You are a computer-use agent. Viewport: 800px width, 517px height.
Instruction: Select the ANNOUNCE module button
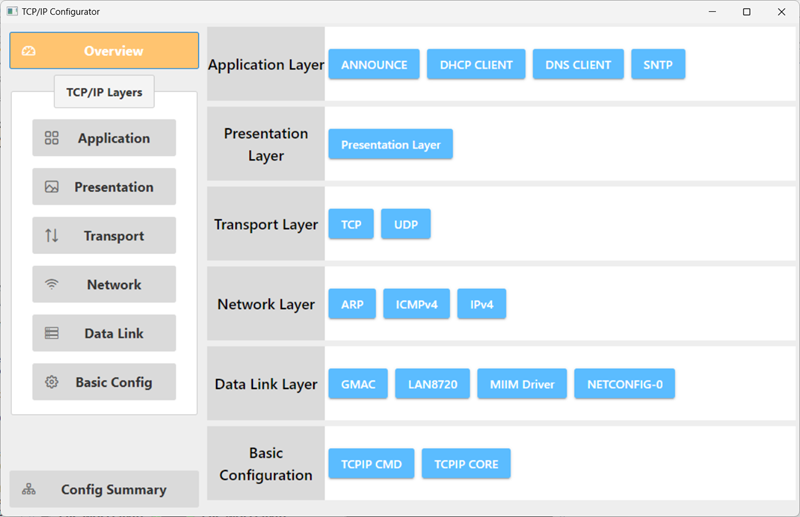point(374,64)
